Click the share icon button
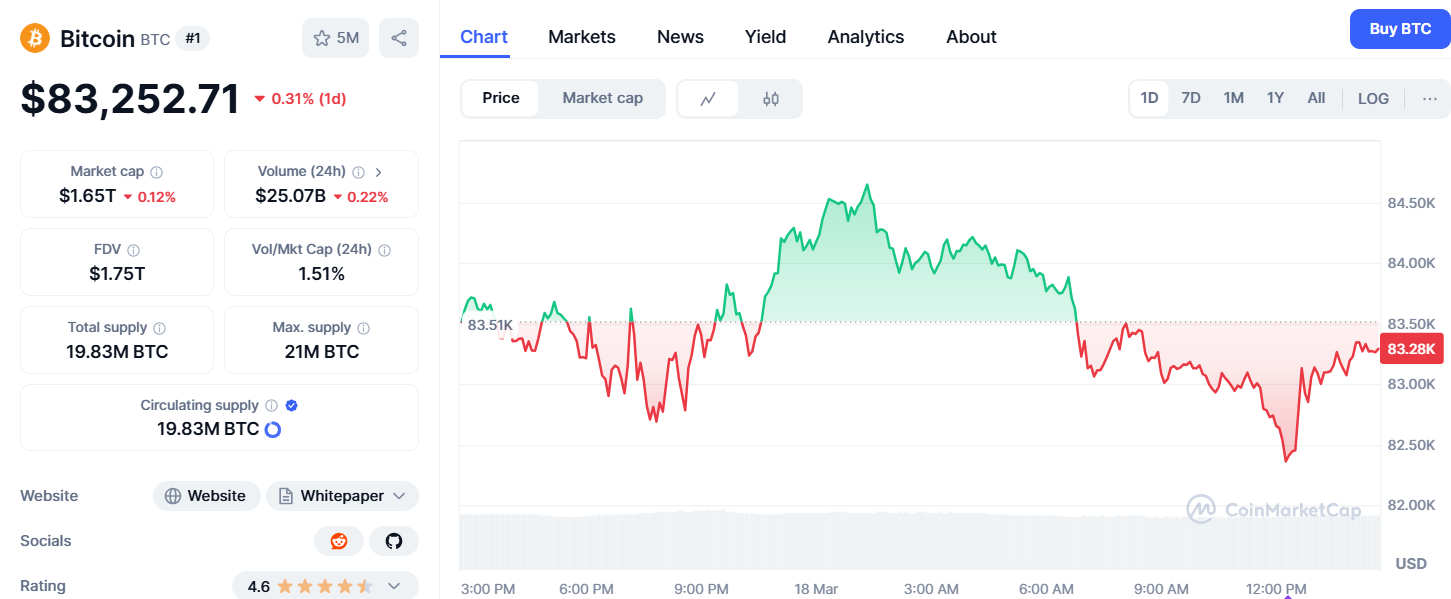 click(399, 38)
